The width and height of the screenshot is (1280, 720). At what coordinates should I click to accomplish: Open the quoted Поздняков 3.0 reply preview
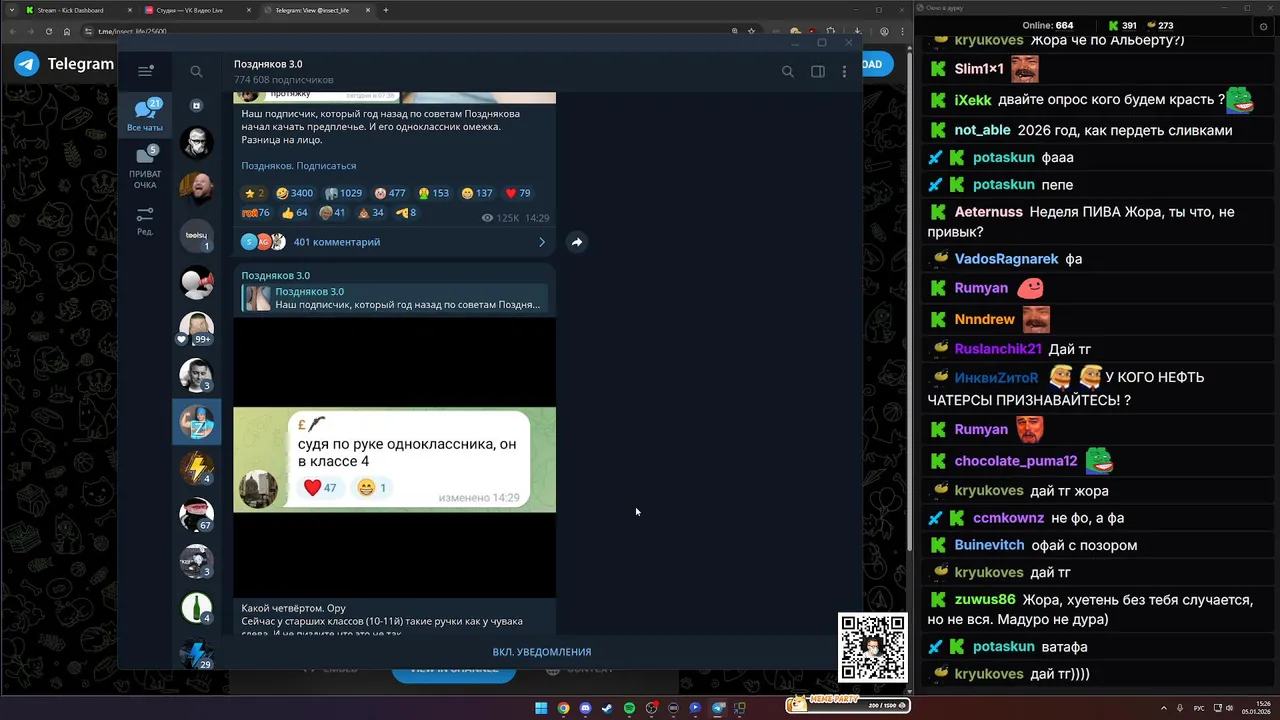tap(394, 298)
